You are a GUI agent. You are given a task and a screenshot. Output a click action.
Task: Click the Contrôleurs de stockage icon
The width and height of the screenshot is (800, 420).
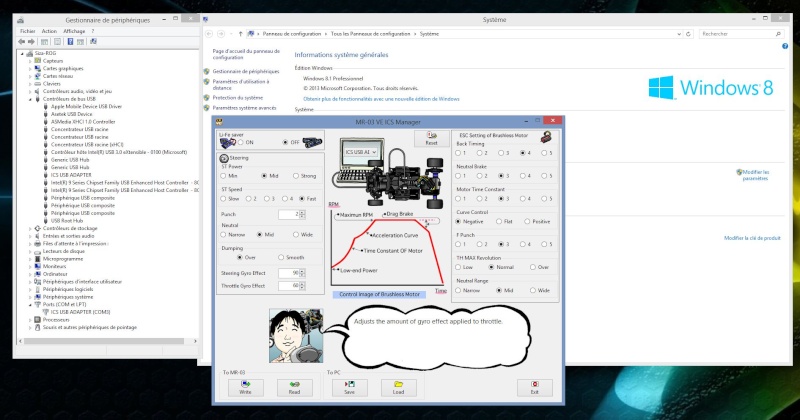(x=37, y=228)
